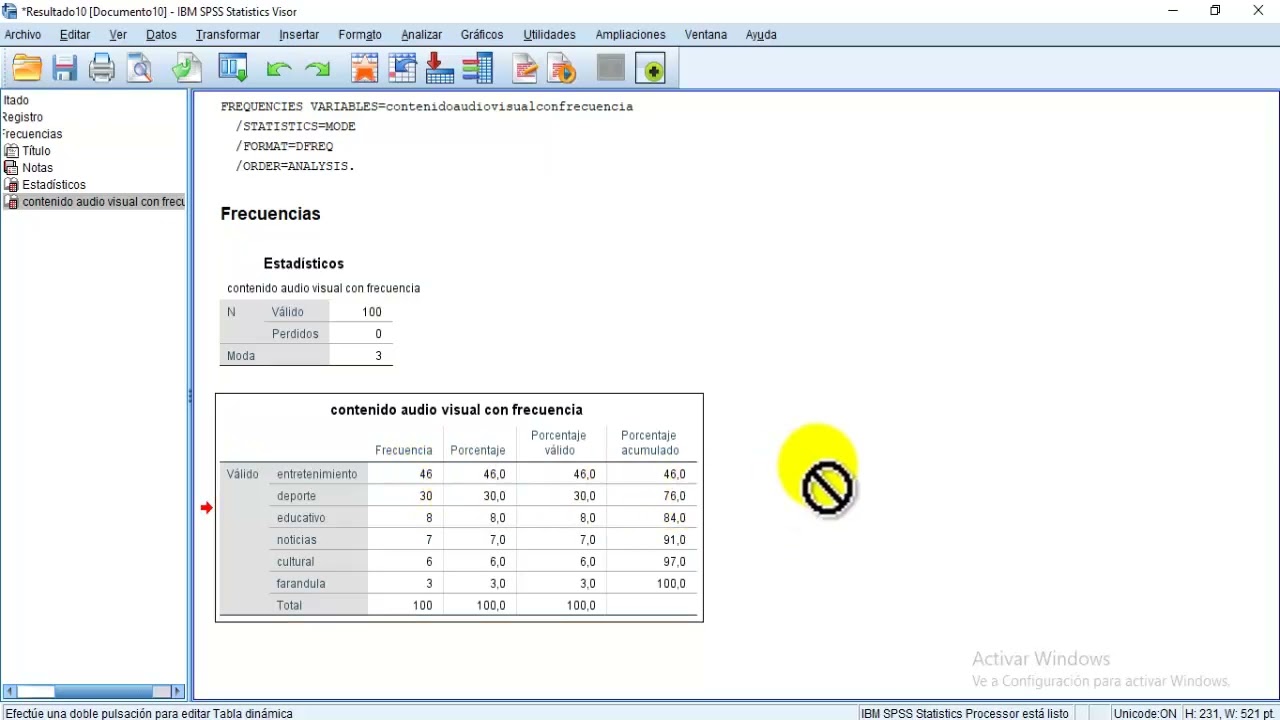Open the Datos menu
The width and height of the screenshot is (1280, 720).
161,34
